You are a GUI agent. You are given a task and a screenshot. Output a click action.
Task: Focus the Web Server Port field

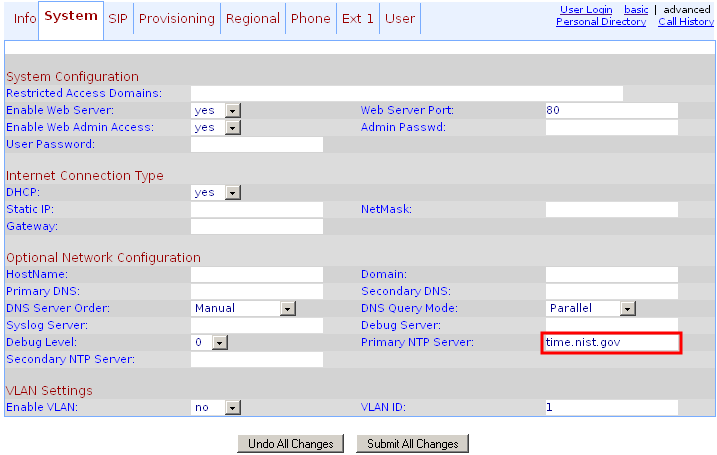[611, 110]
